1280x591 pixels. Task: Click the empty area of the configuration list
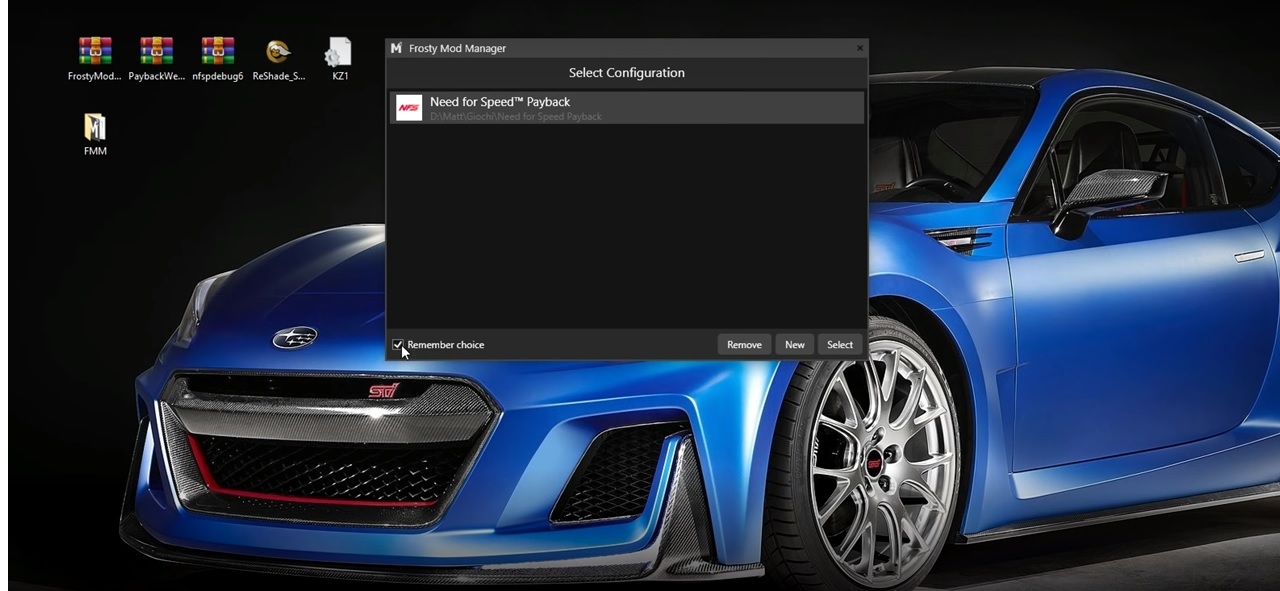click(626, 230)
